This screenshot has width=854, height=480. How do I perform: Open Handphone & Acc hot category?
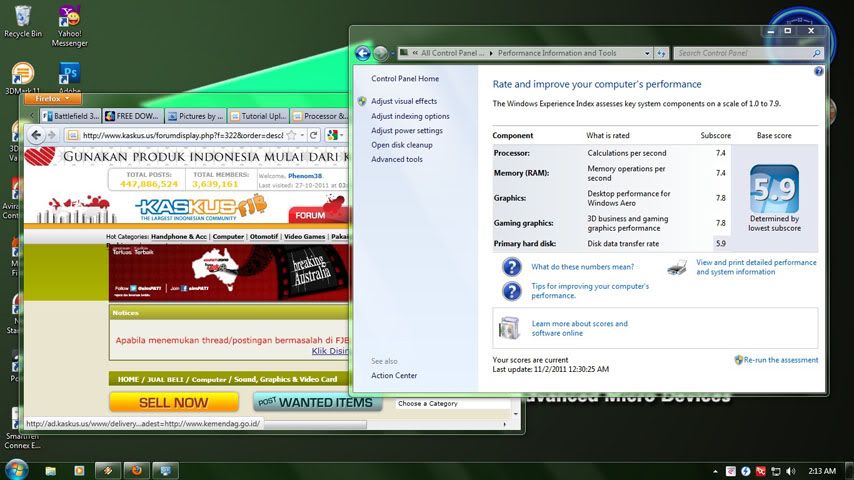point(179,236)
